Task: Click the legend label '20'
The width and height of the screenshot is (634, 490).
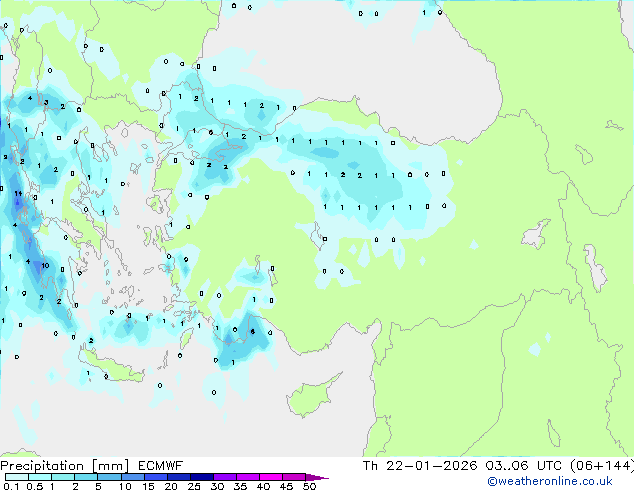Action: coord(171,486)
